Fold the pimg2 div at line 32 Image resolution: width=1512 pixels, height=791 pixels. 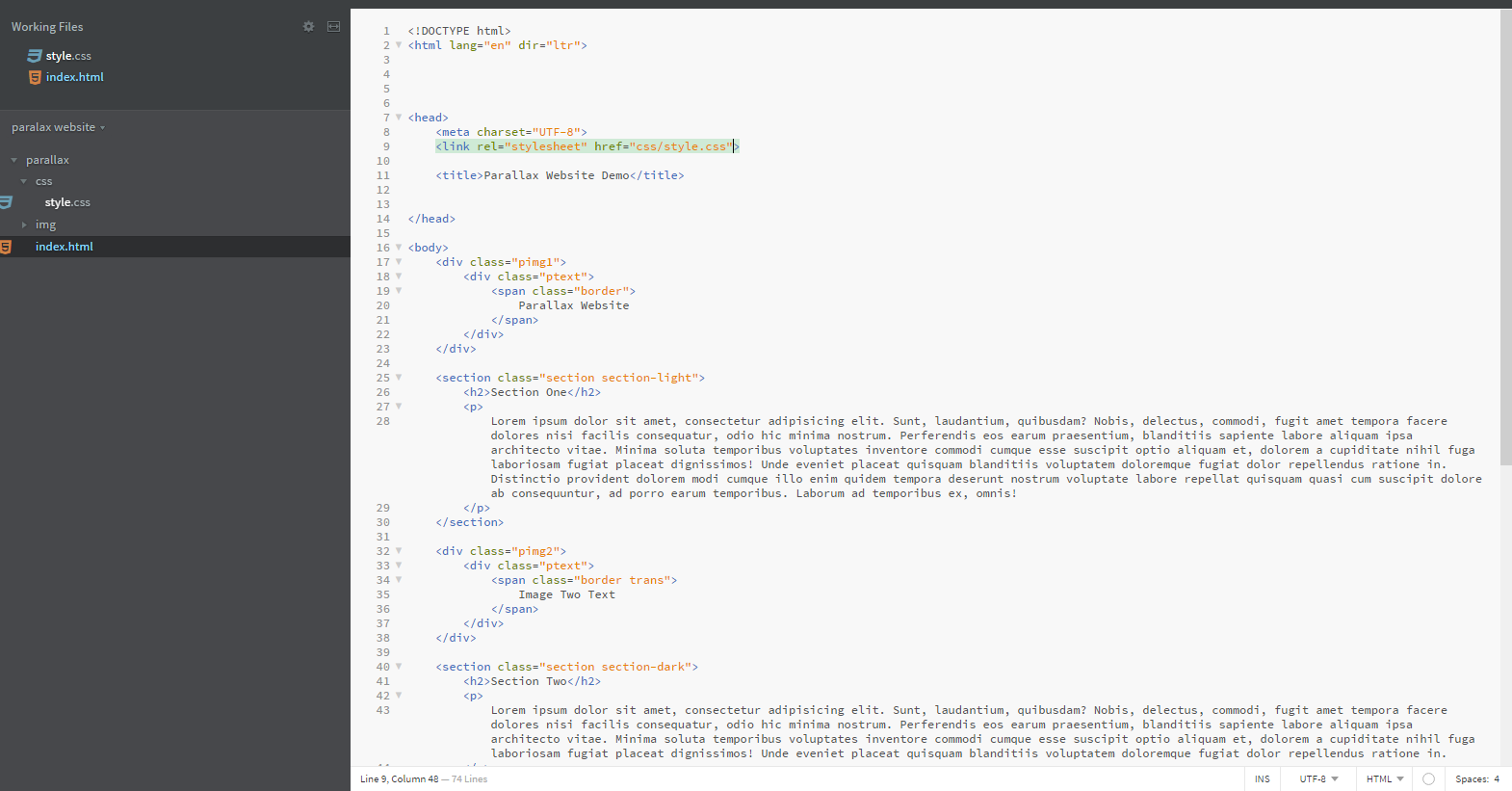coord(399,551)
